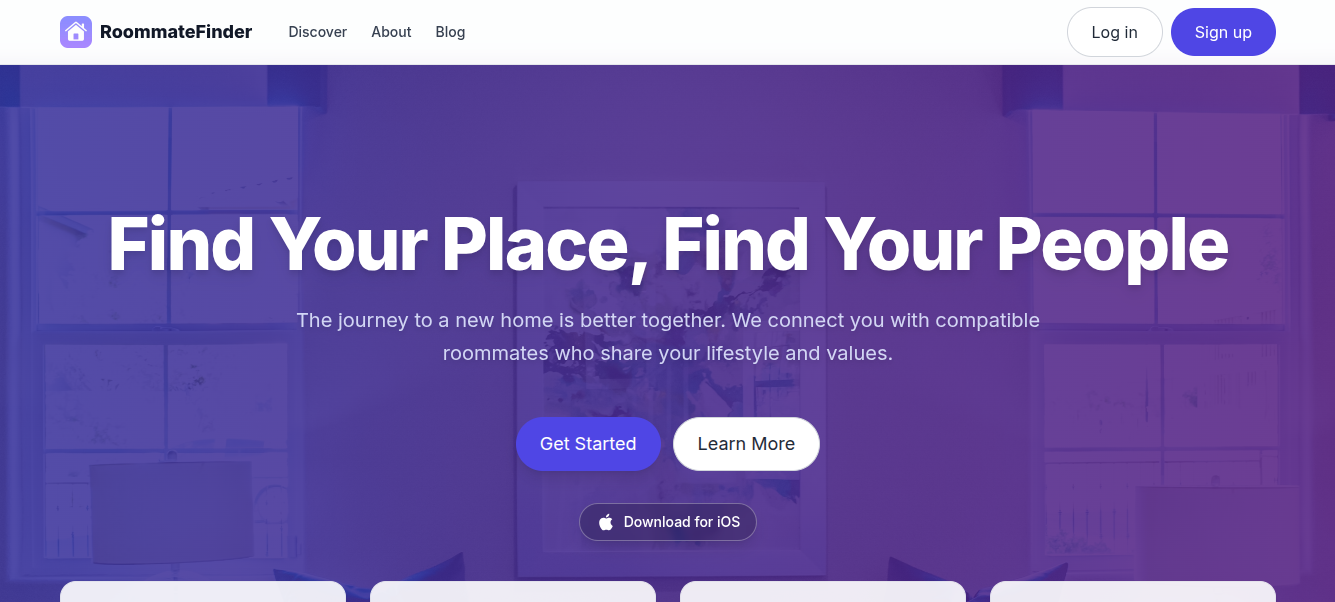The height and width of the screenshot is (602, 1335).
Task: Select the second white card at bottom
Action: (x=513, y=592)
